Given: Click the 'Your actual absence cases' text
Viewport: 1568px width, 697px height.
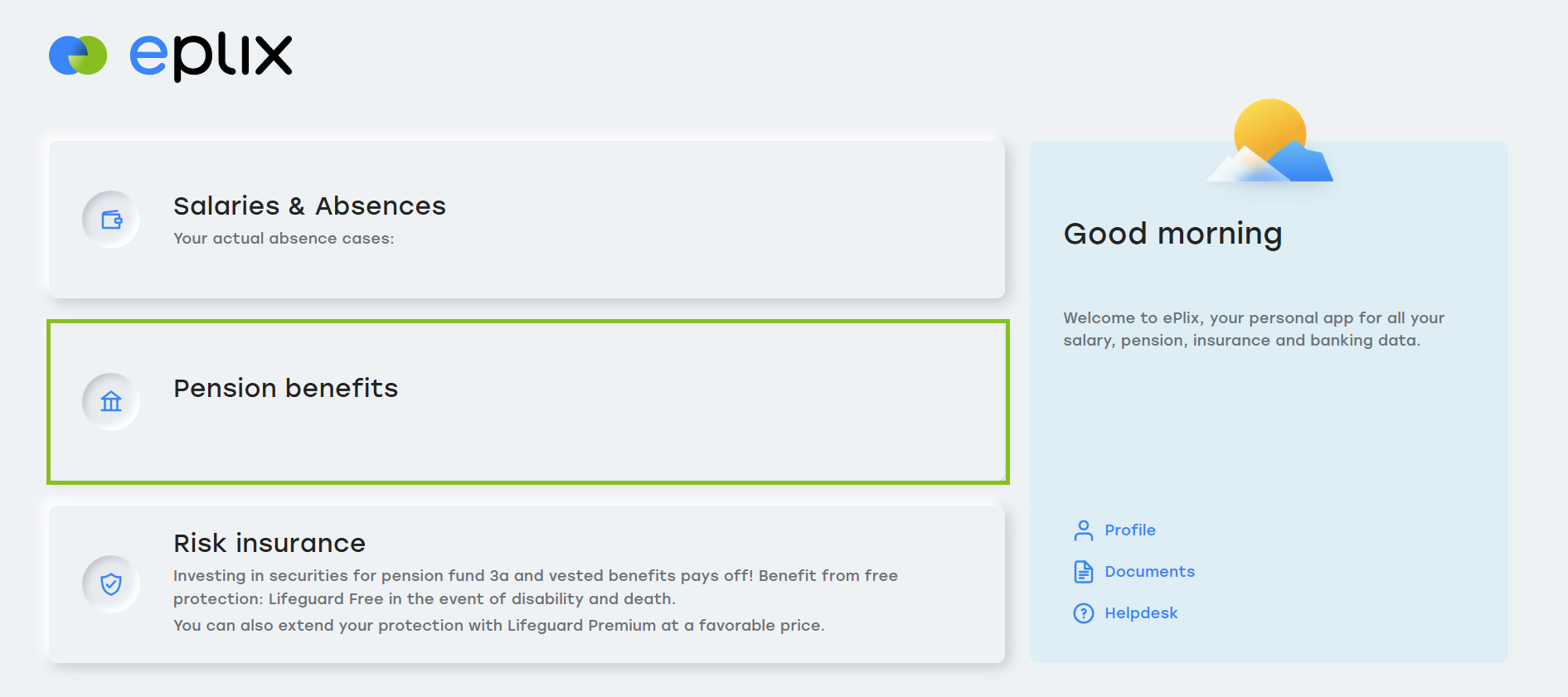Looking at the screenshot, I should [x=284, y=239].
